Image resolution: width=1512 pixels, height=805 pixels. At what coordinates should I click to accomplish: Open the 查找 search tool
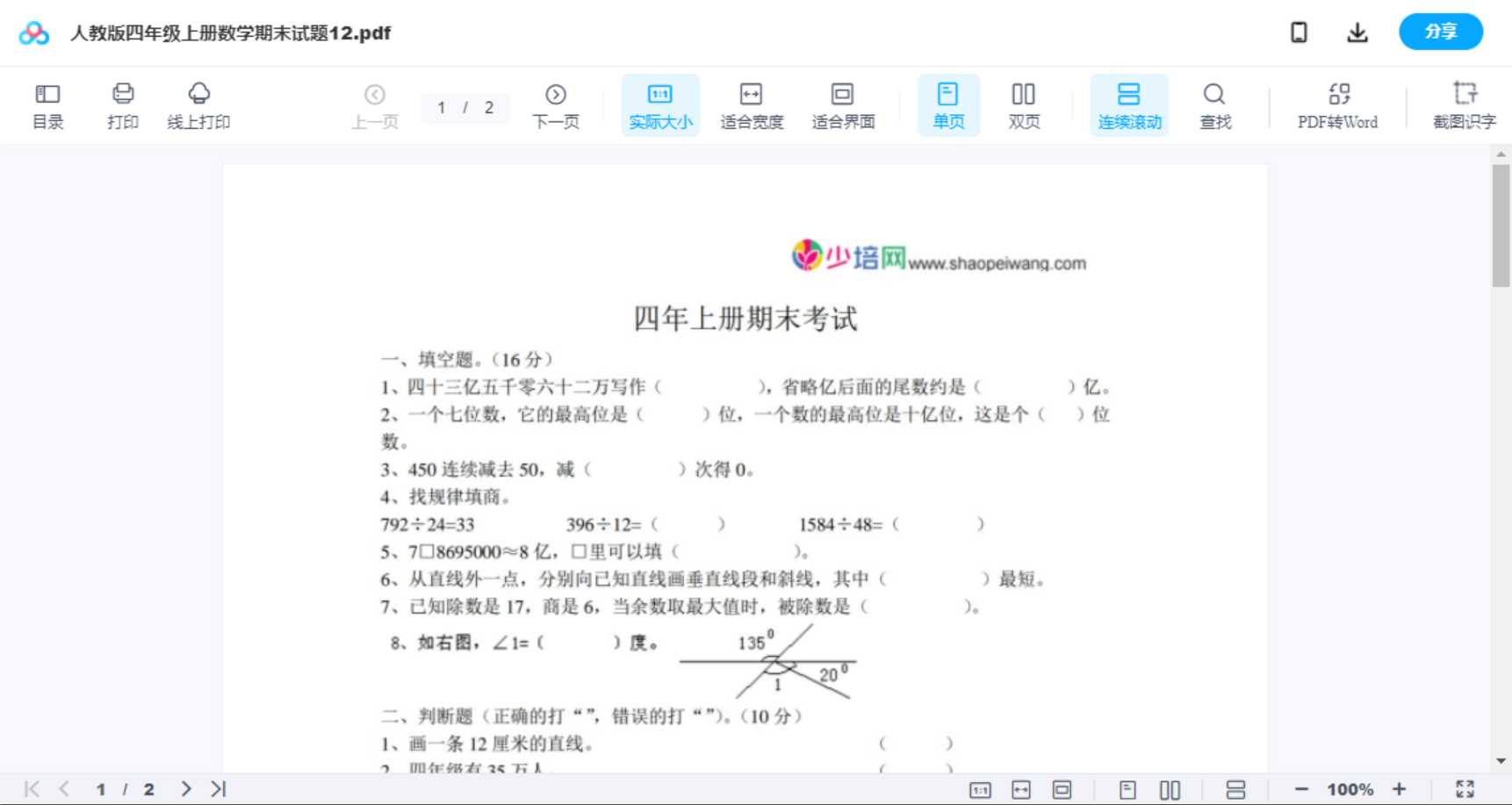point(1214,104)
